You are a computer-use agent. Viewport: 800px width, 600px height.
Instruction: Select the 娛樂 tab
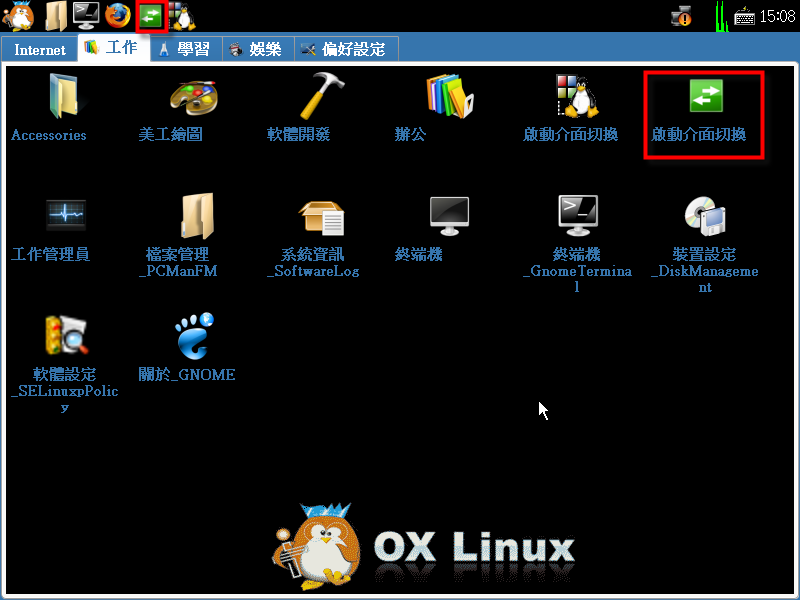click(255, 49)
